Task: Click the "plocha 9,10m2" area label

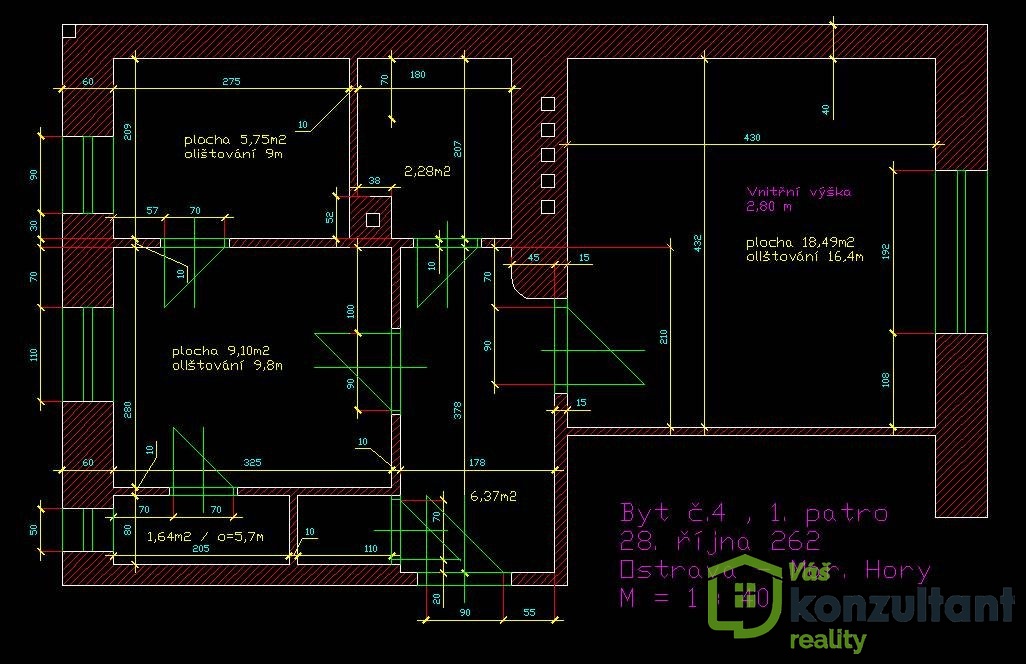Action: (x=221, y=351)
